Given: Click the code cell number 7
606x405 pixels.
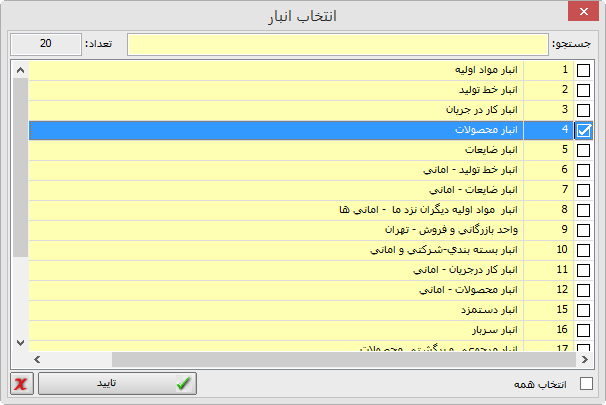Looking at the screenshot, I should coord(549,191).
